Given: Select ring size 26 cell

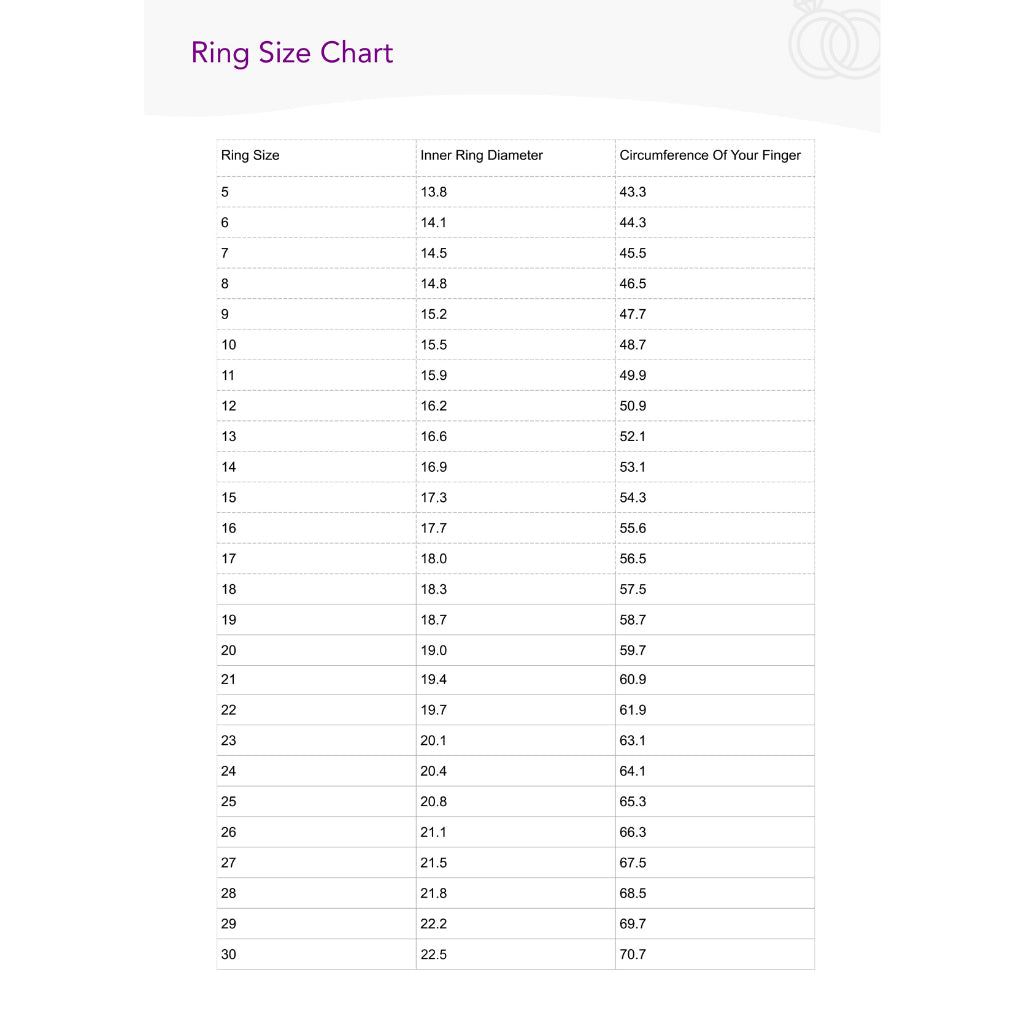Looking at the screenshot, I should [229, 832].
